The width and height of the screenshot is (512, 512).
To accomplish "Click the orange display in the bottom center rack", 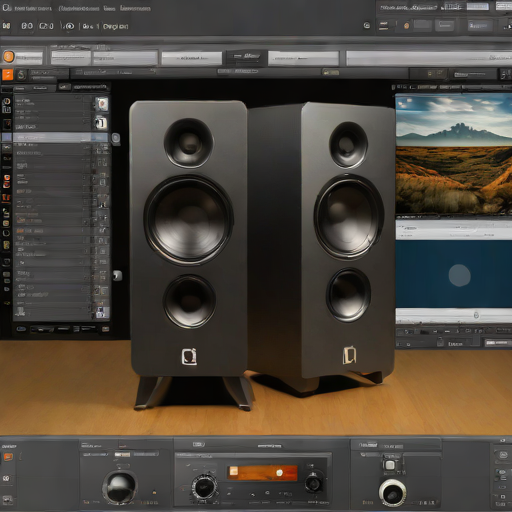I will click(x=262, y=472).
